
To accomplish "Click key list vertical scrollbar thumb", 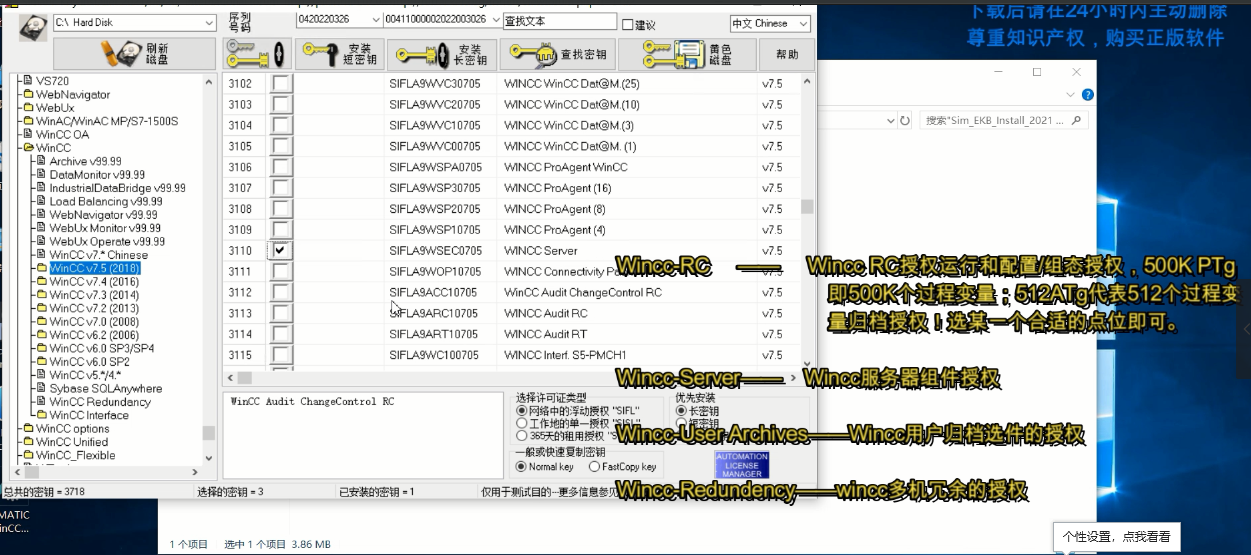I will coord(807,206).
